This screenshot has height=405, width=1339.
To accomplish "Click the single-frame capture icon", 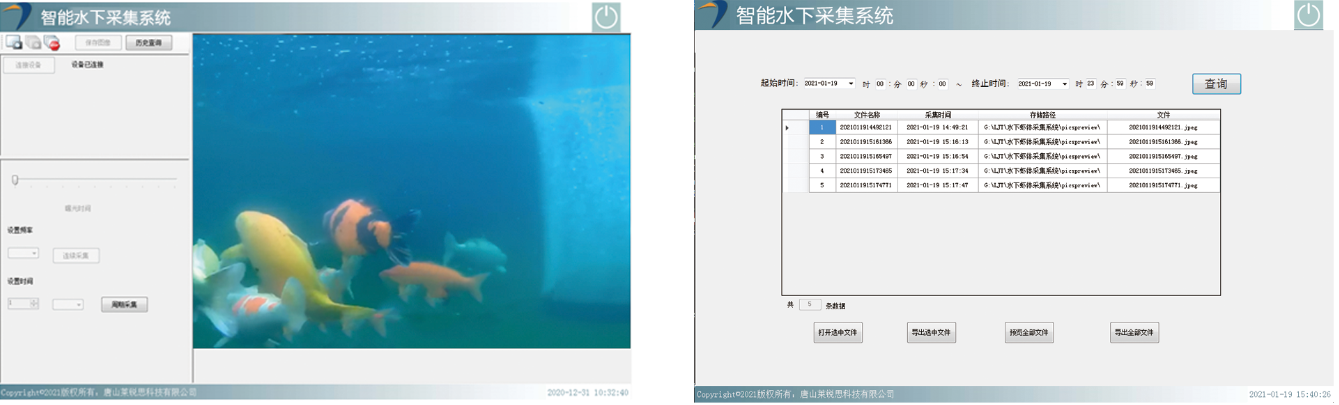I will coord(14,42).
